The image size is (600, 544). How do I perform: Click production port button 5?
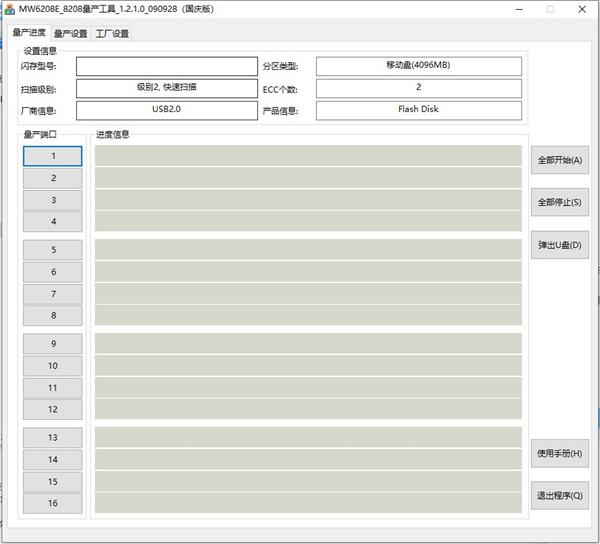click(x=53, y=250)
